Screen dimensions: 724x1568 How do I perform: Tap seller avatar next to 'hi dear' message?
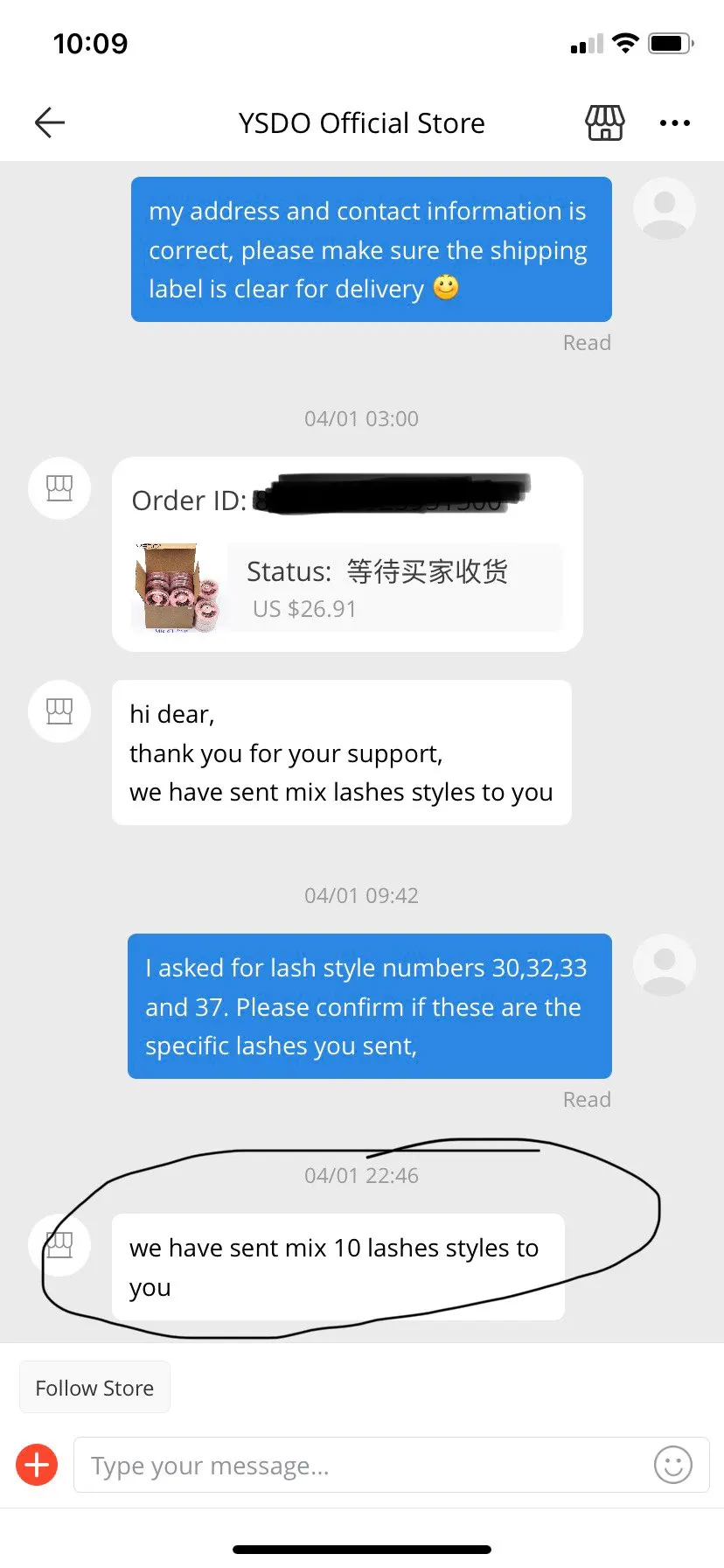59,711
